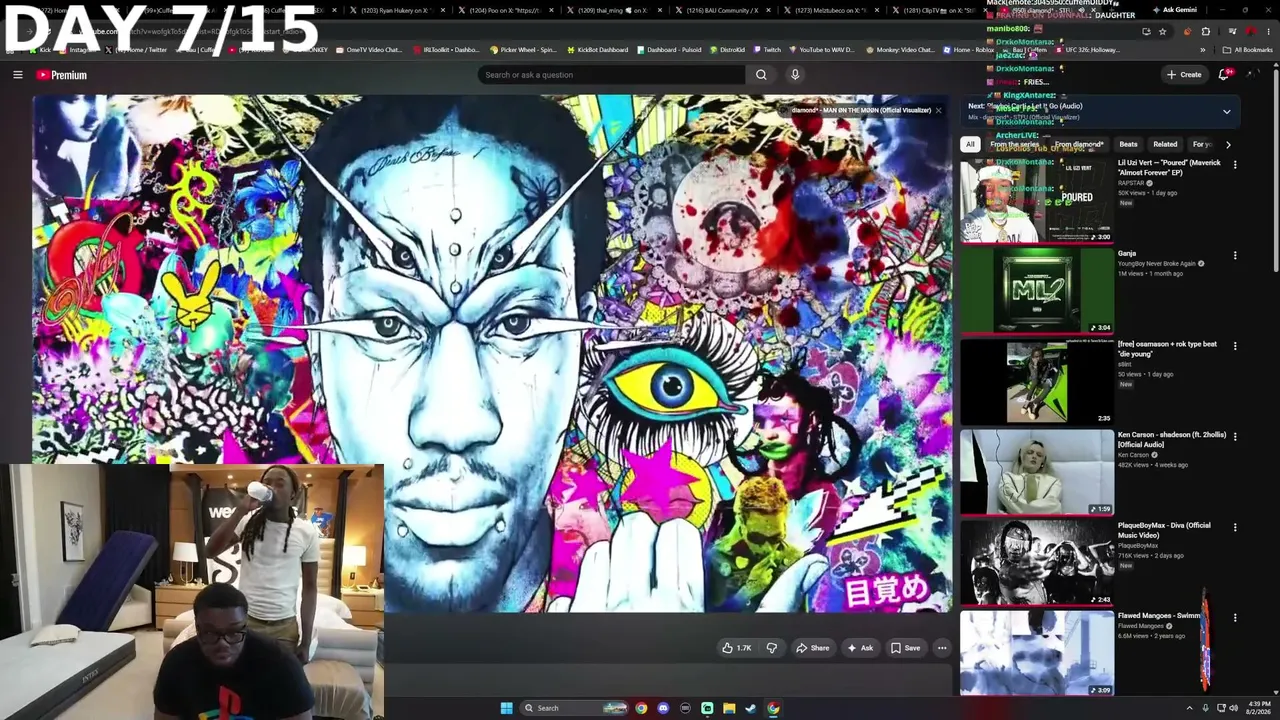Click the Ask button
This screenshot has height=720, width=1280.
point(860,648)
